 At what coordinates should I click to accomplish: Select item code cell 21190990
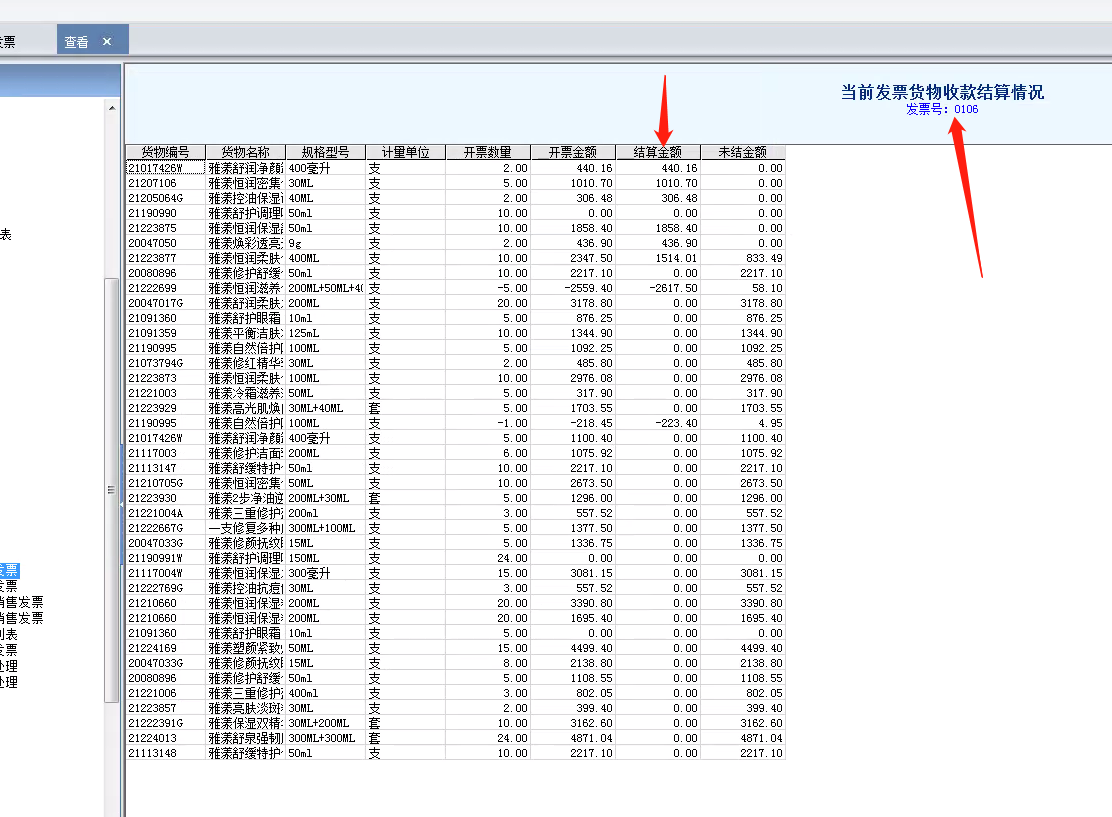pos(165,213)
